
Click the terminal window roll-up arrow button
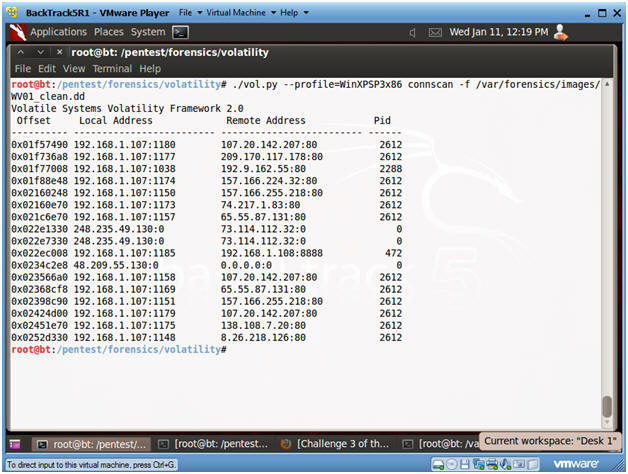(x=21, y=52)
